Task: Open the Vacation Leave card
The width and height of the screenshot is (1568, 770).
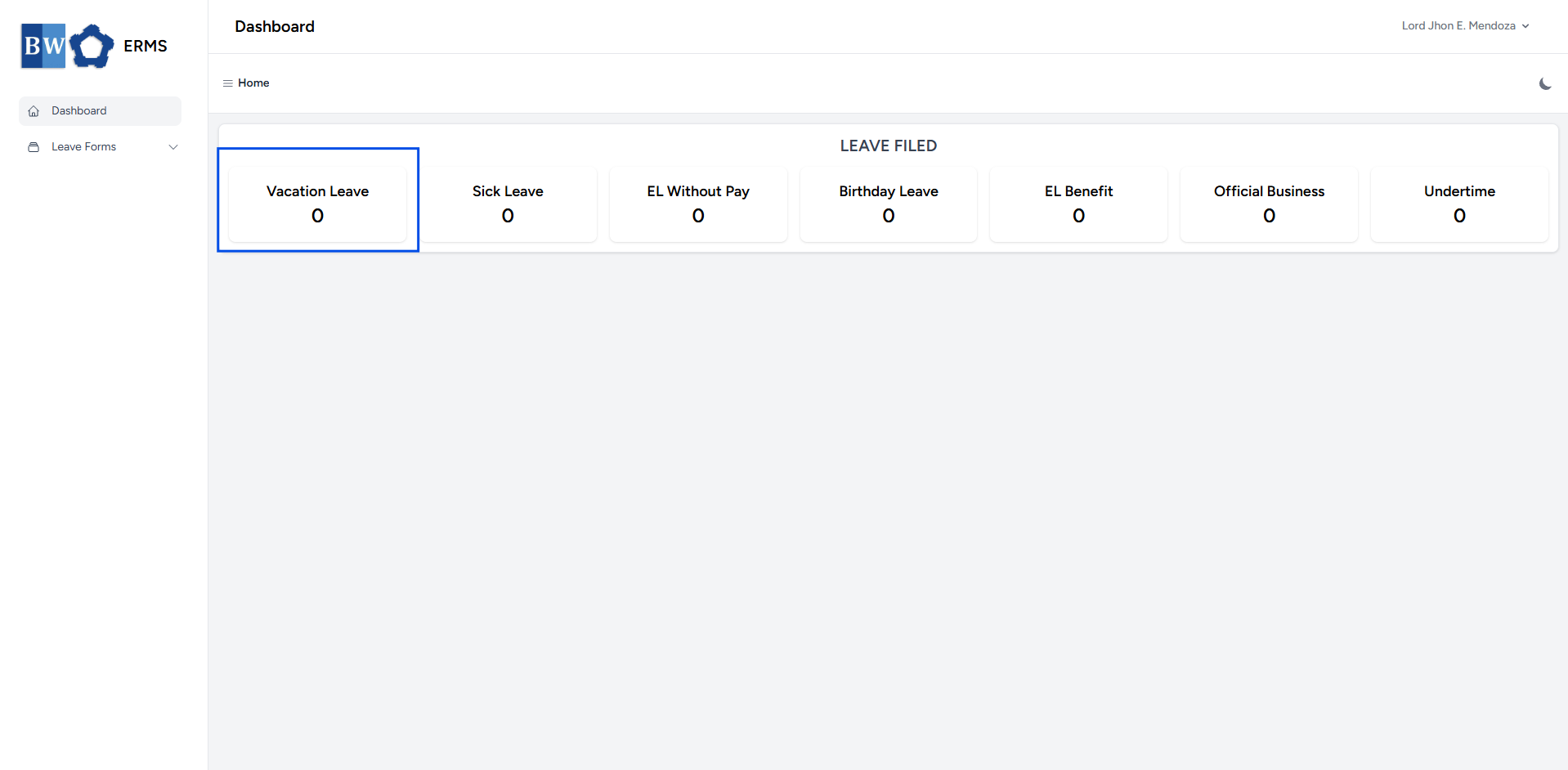Action: (x=317, y=204)
